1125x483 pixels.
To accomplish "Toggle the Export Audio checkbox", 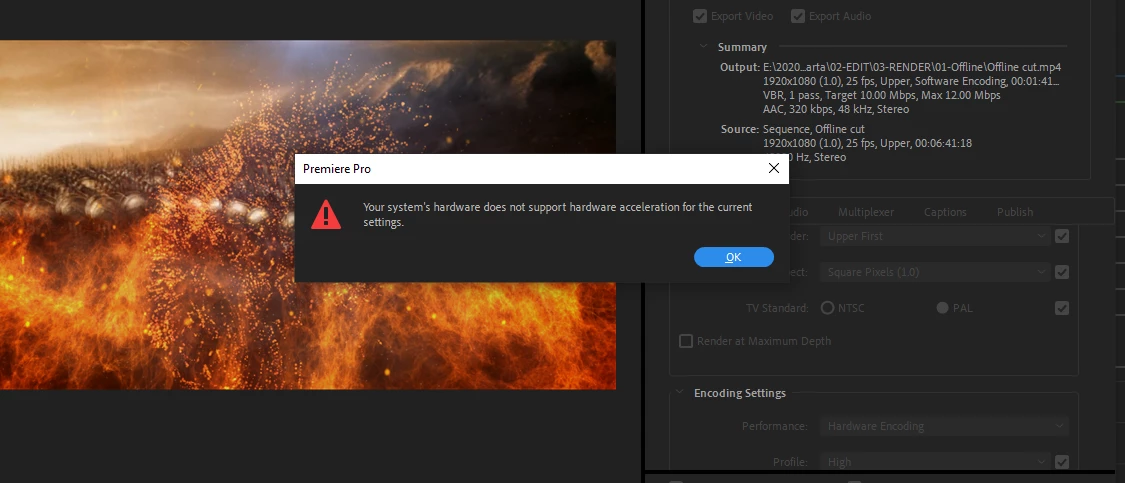I will pos(798,16).
